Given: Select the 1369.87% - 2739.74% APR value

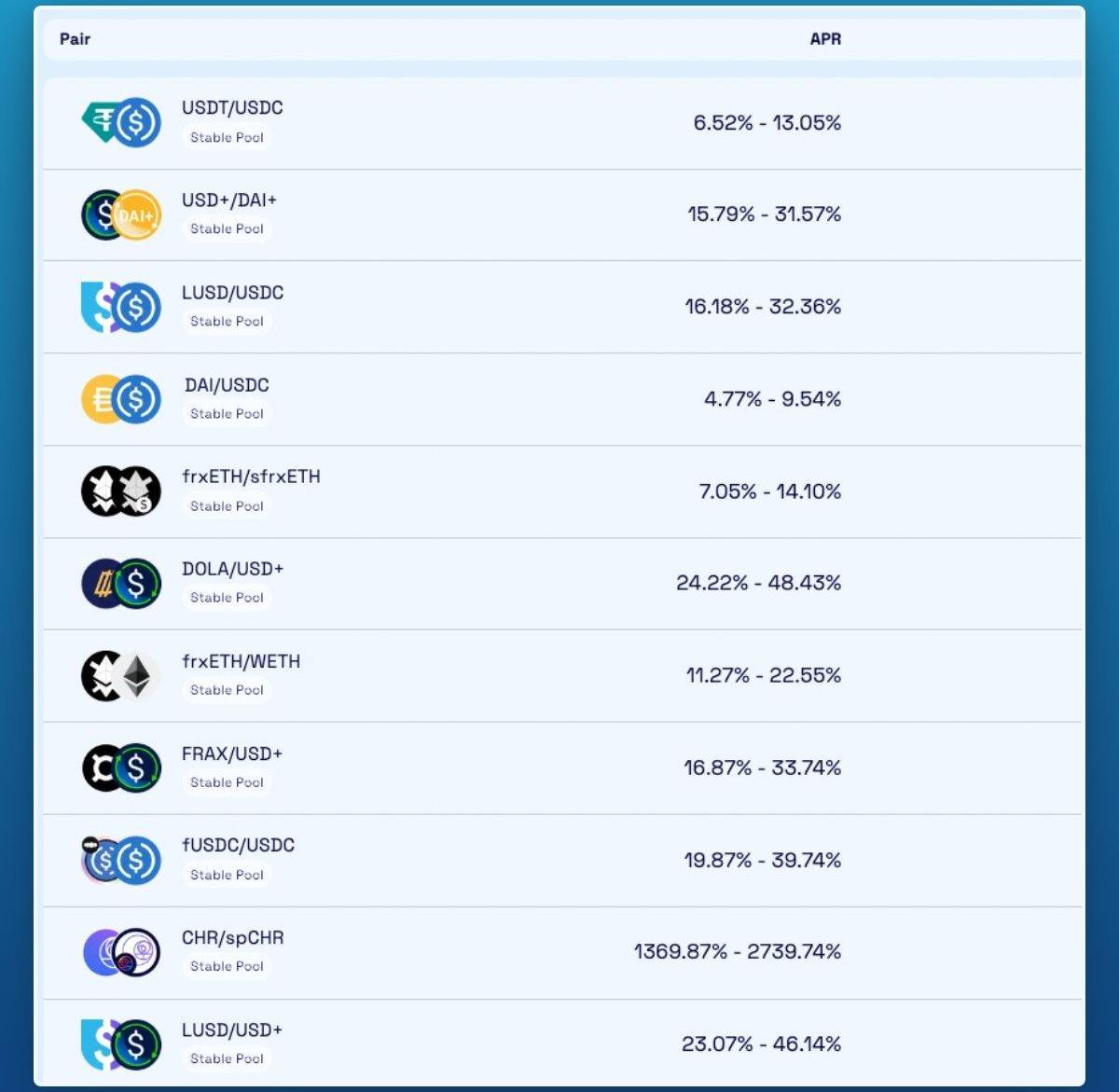Looking at the screenshot, I should pos(737,952).
